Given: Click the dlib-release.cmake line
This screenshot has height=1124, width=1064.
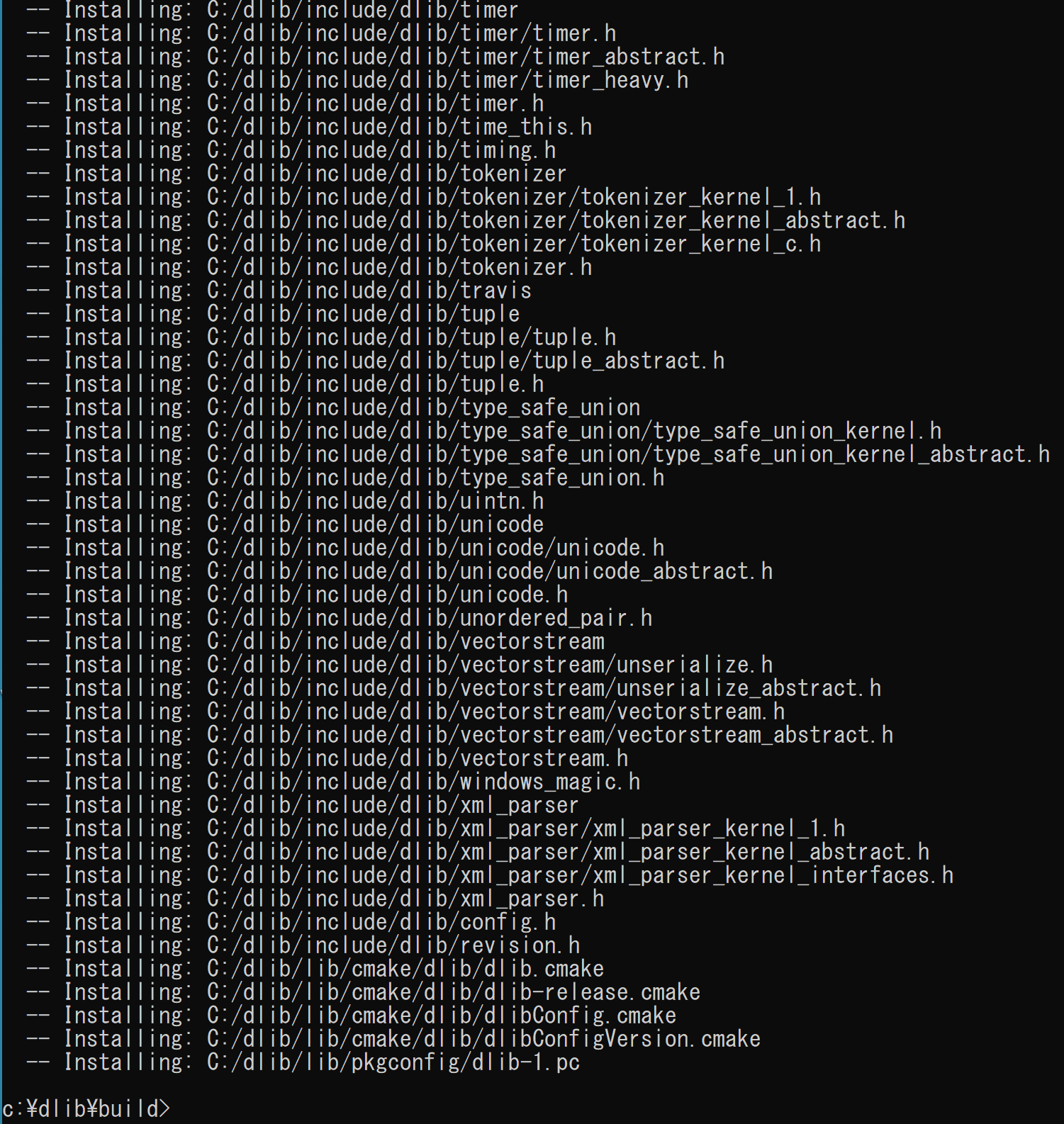Looking at the screenshot, I should (x=364, y=991).
